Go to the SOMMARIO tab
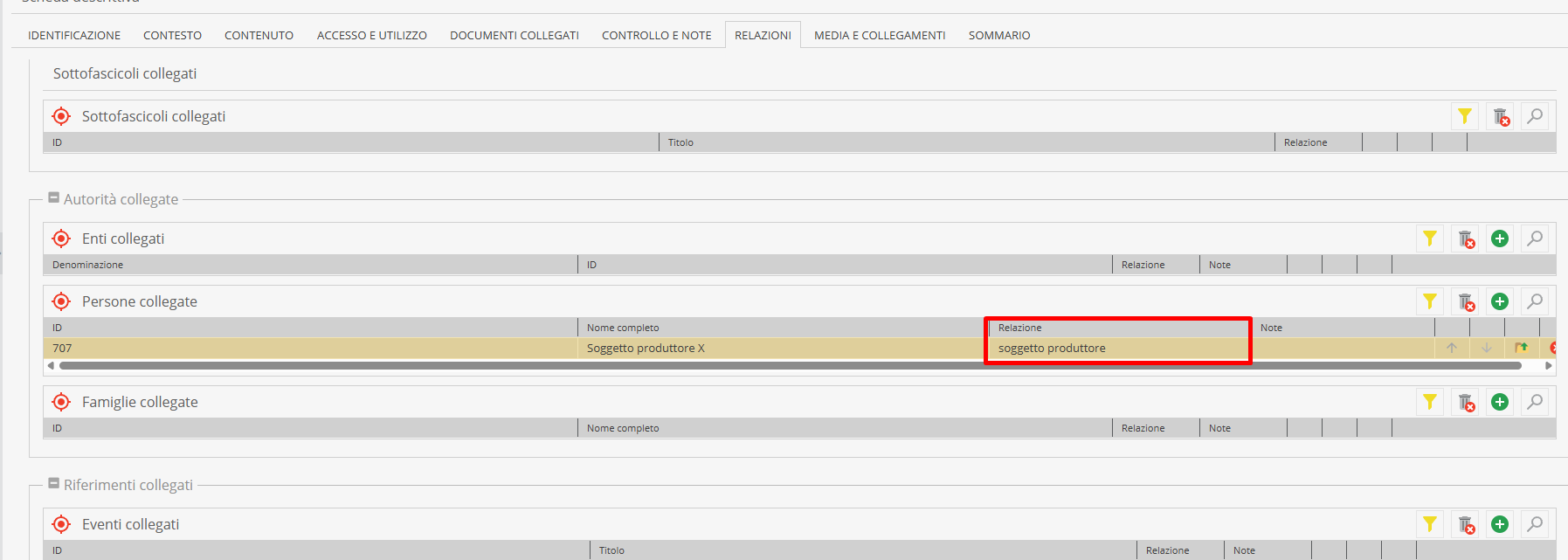This screenshot has height=560, width=1568. 998,35
